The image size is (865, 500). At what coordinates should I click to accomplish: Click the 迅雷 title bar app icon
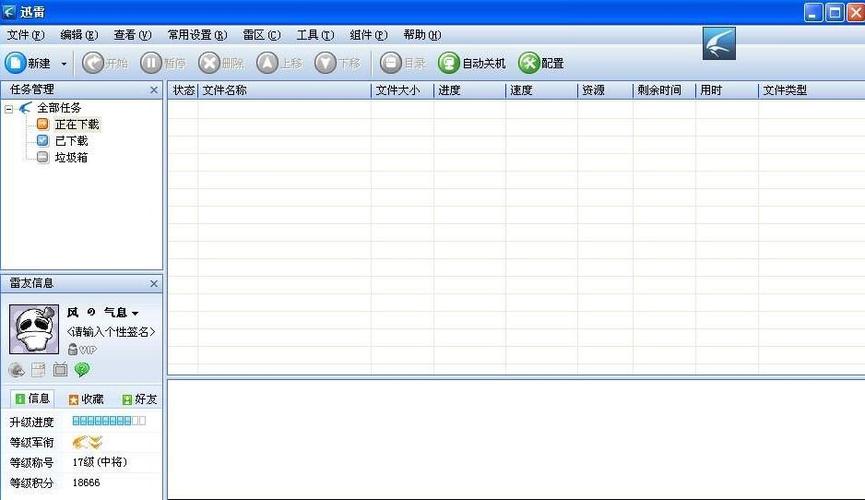click(x=9, y=12)
